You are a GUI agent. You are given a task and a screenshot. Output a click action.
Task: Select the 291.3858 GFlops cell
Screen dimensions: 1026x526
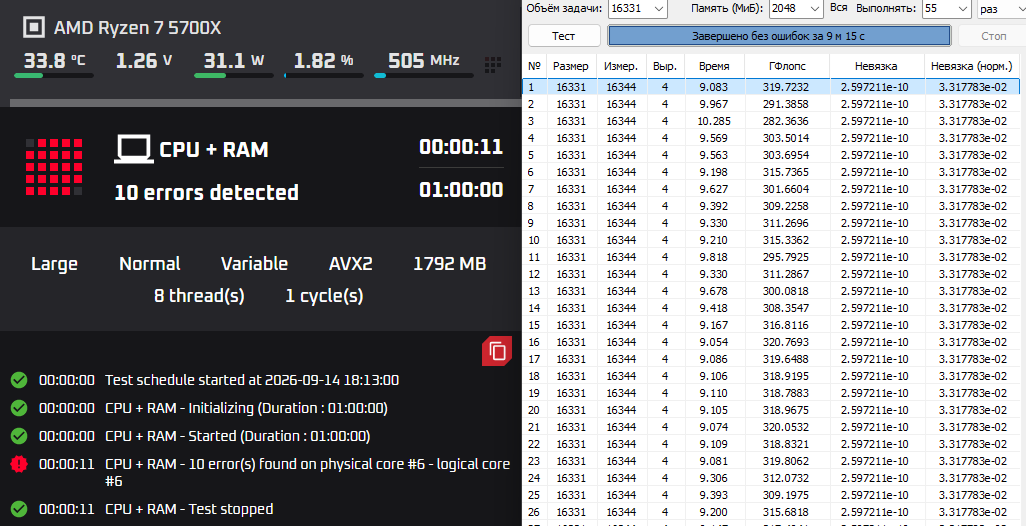point(785,103)
